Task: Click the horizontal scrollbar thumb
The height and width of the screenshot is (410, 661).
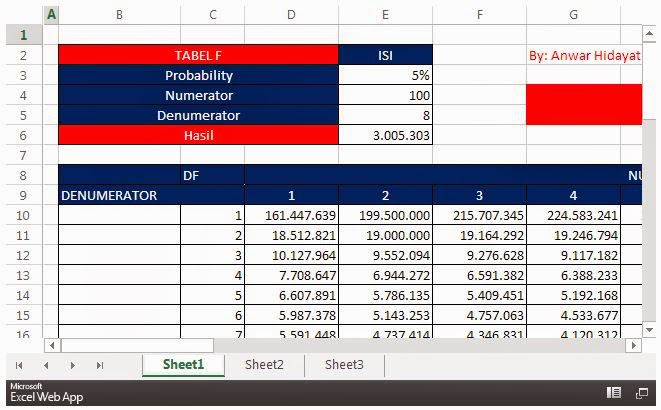Action: click(x=137, y=346)
